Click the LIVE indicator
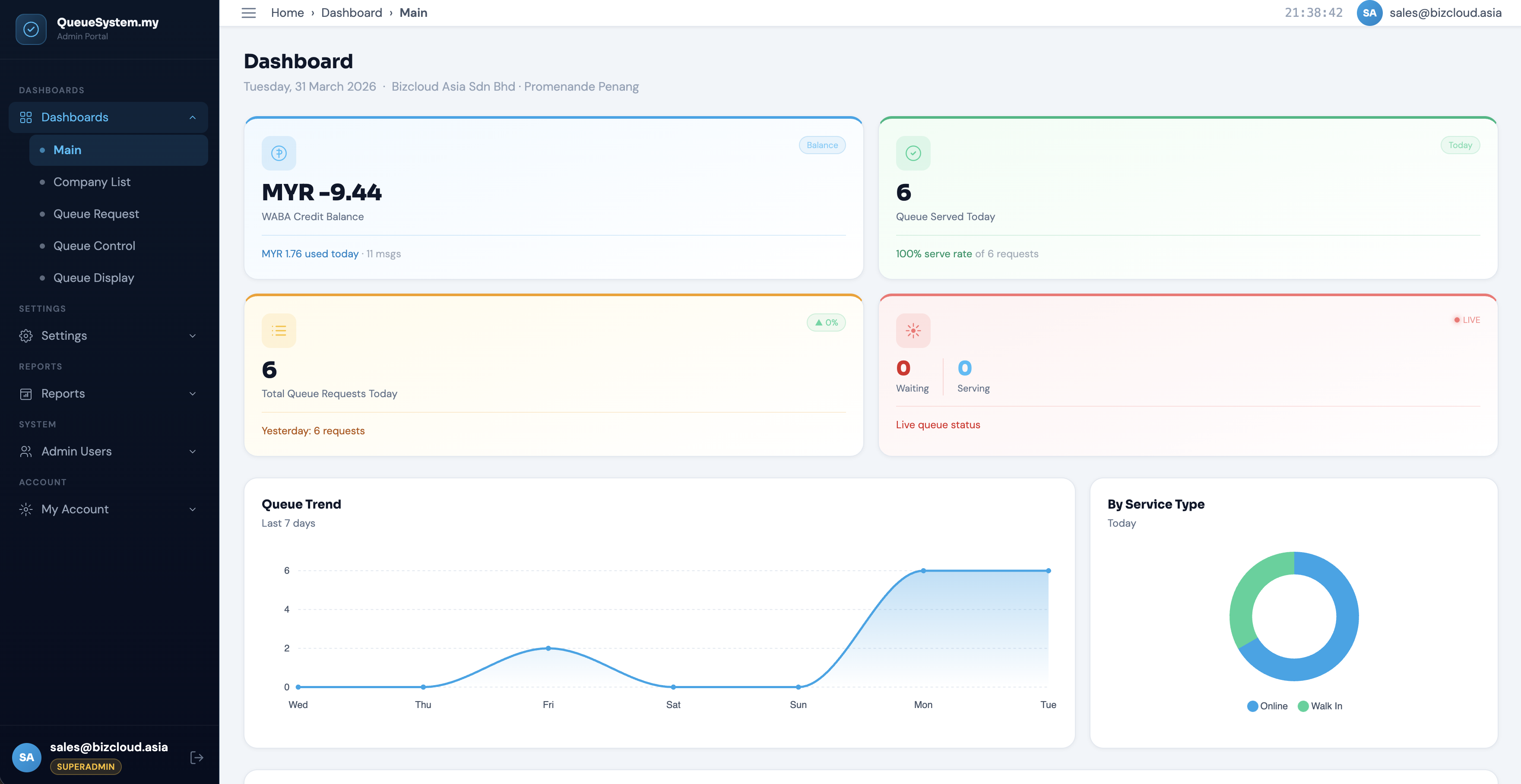1521x784 pixels. (x=1467, y=320)
